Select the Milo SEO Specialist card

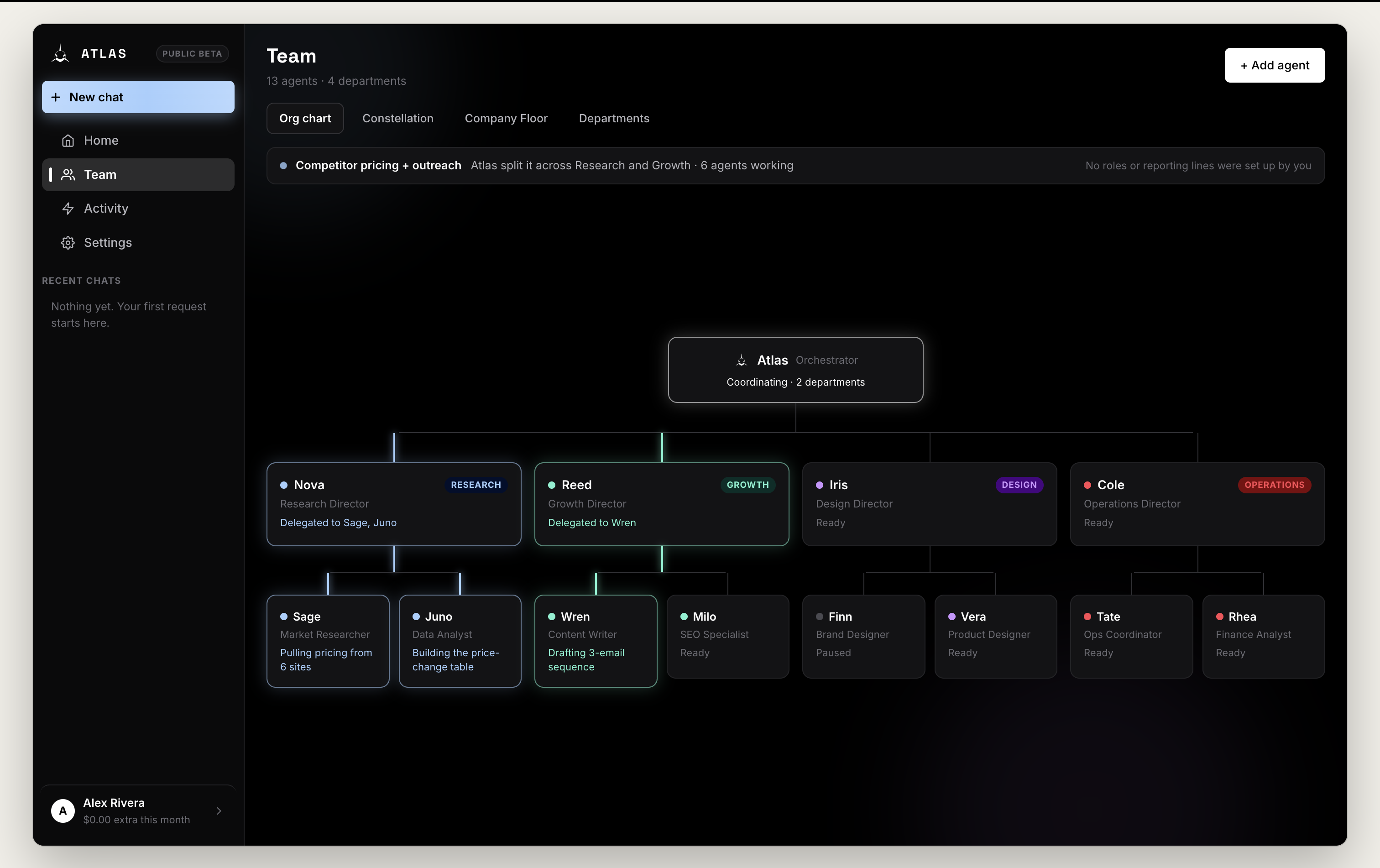(x=728, y=637)
